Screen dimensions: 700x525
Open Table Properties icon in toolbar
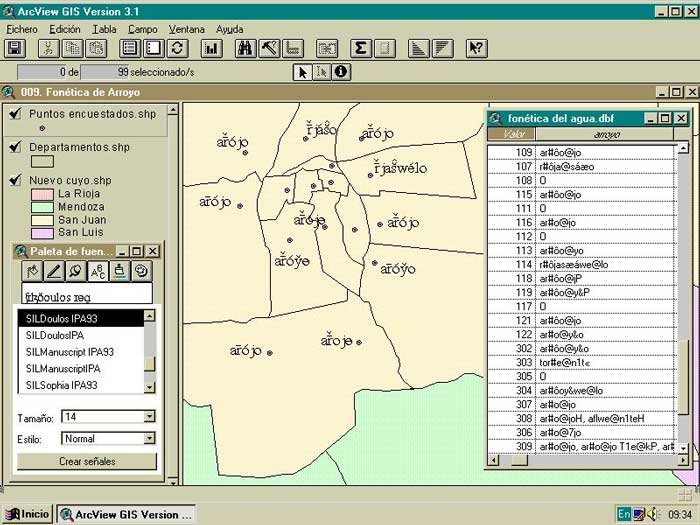pyautogui.click(x=130, y=49)
